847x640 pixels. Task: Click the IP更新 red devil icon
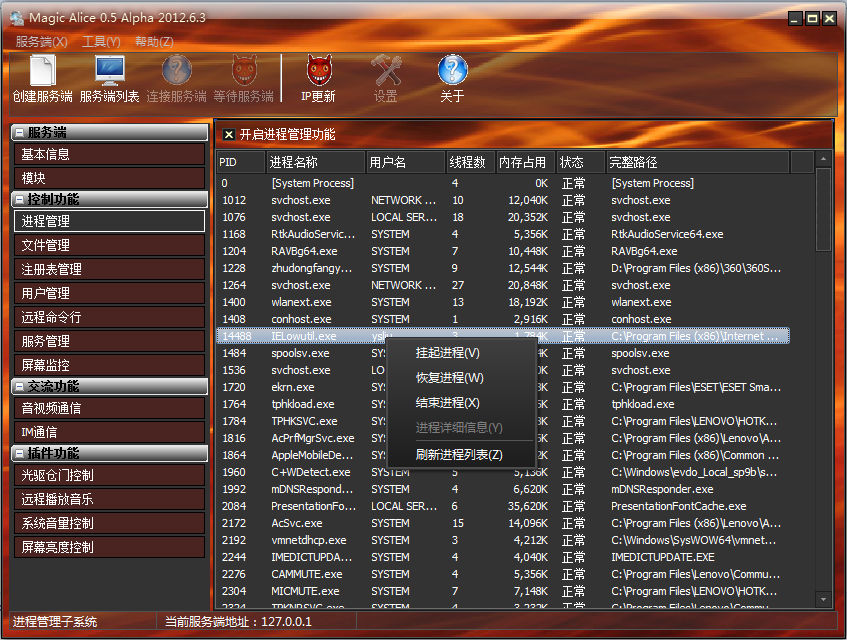pyautogui.click(x=319, y=70)
